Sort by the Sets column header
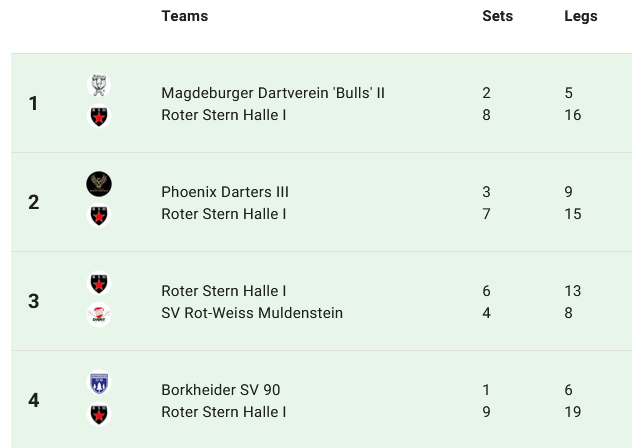Screen dimensions: 632x448 (497, 16)
